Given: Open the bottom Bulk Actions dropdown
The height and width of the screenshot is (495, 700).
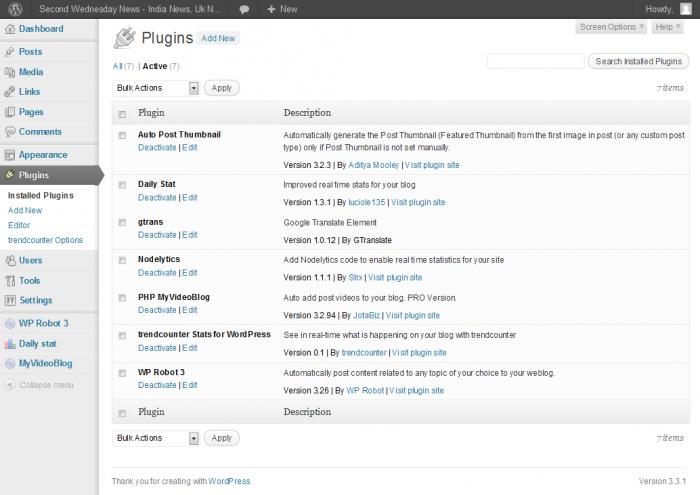Looking at the screenshot, I should point(155,438).
